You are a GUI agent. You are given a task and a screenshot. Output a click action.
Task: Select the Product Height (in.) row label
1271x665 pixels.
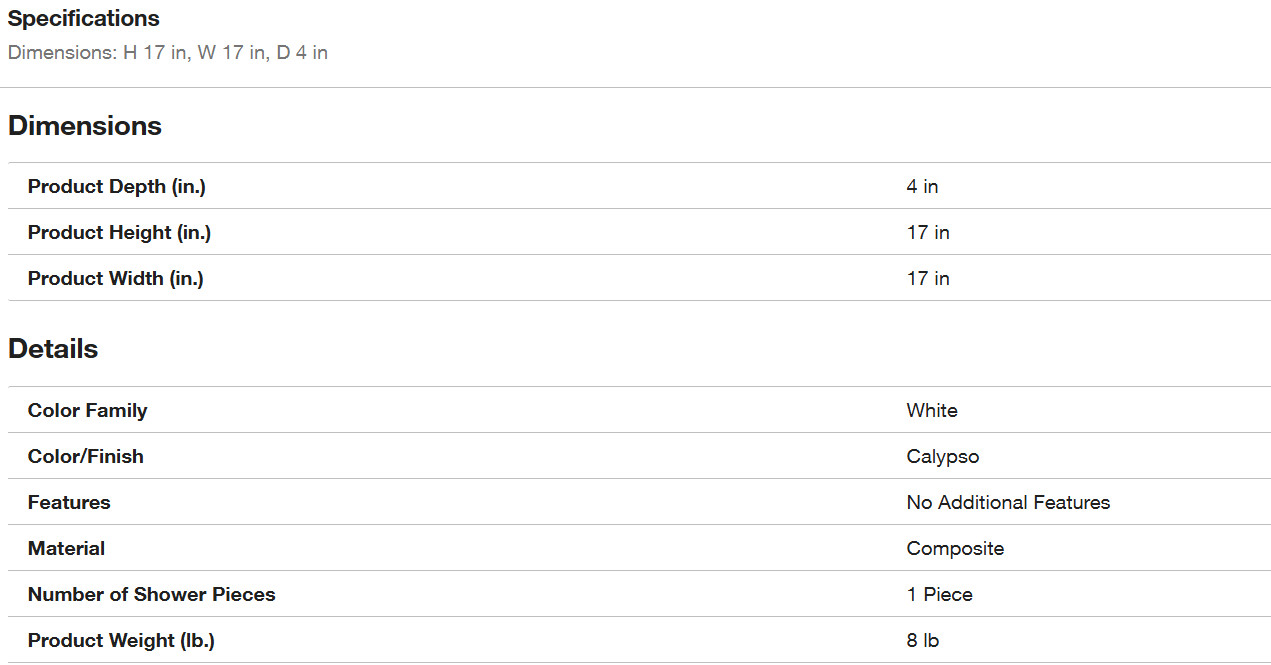pos(119,232)
